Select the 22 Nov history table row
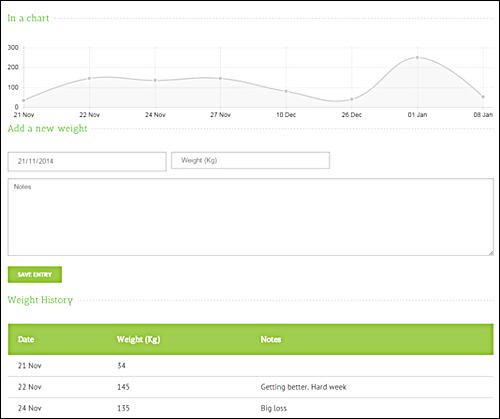Screen dimensions: 500x419 coord(251,387)
